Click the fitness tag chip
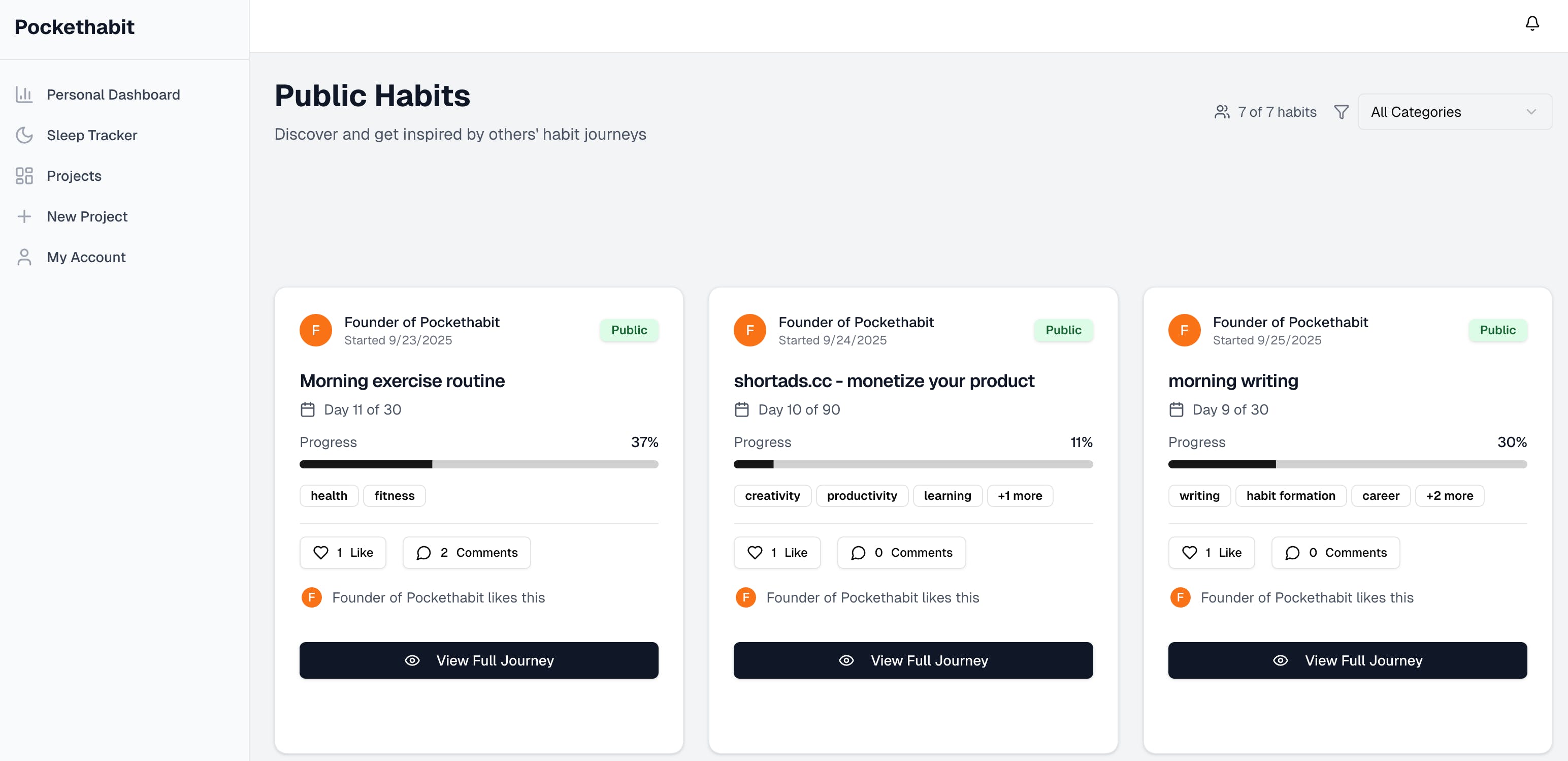The image size is (1568, 761). click(x=394, y=495)
